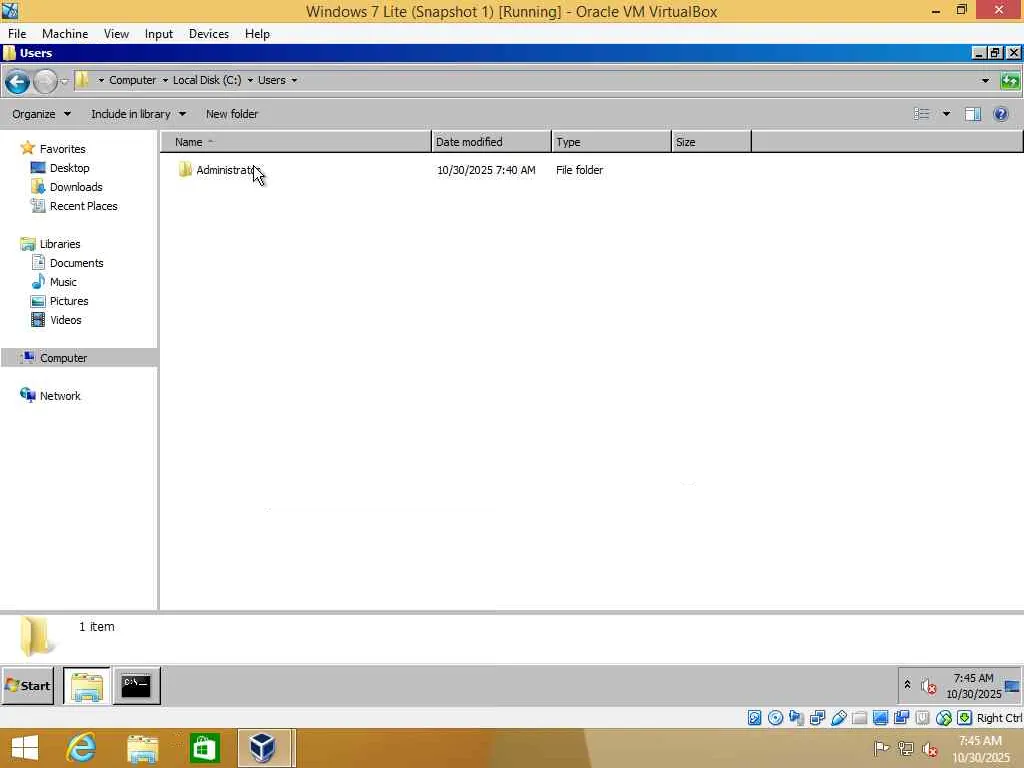Click the VirtualBox icon on host taskbar

(x=263, y=748)
